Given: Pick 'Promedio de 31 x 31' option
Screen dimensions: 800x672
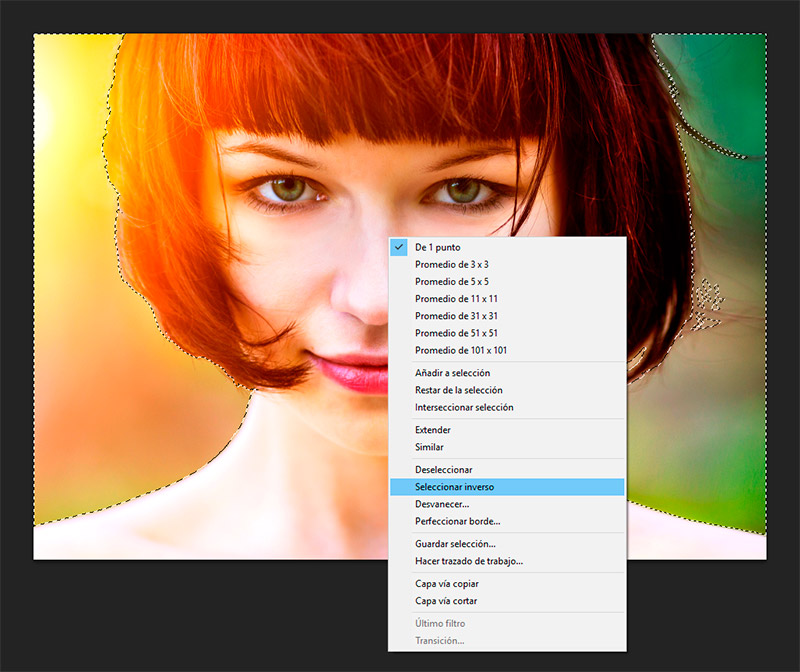Looking at the screenshot, I should coord(456,316).
